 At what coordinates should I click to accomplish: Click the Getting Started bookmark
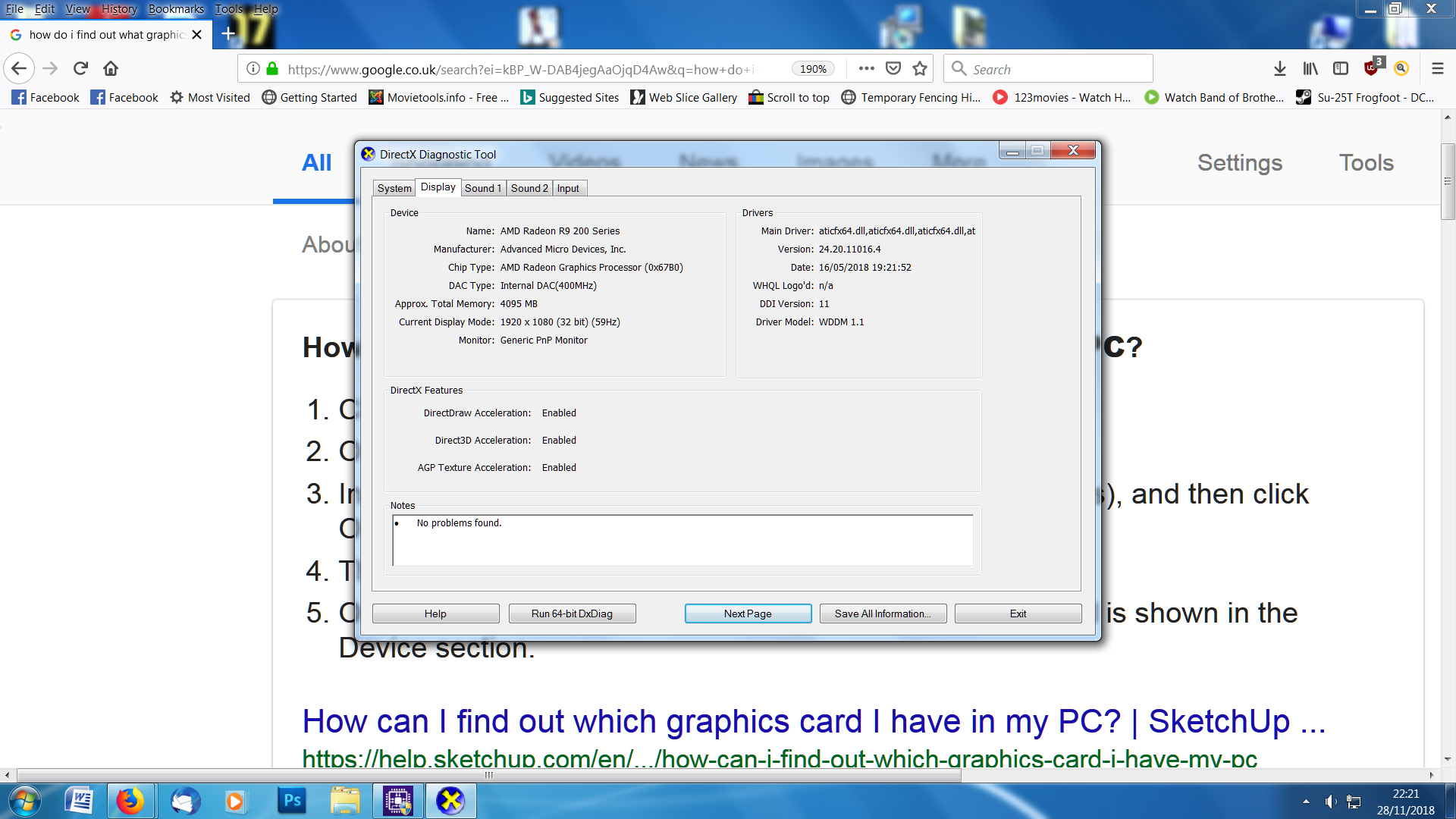309,97
